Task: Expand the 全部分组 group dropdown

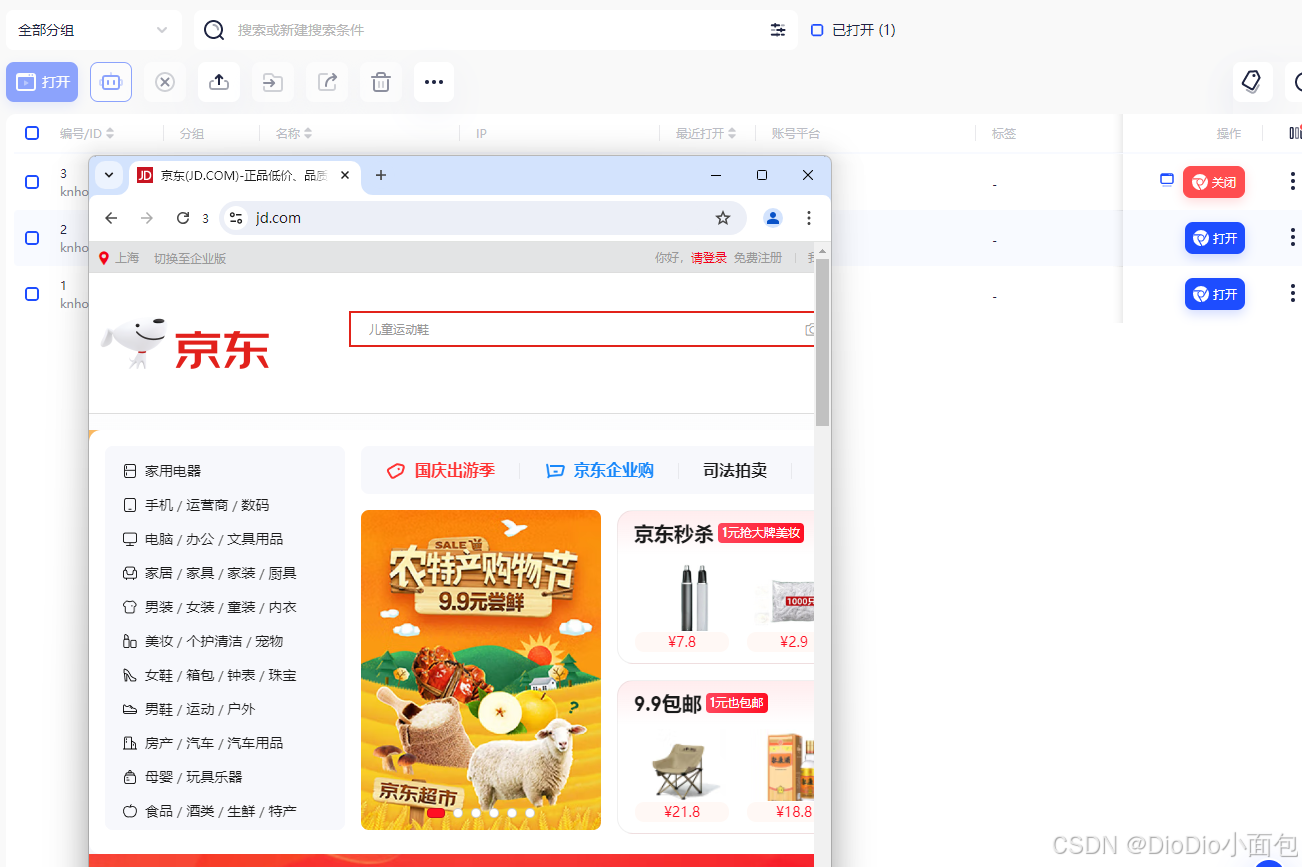Action: [x=93, y=30]
